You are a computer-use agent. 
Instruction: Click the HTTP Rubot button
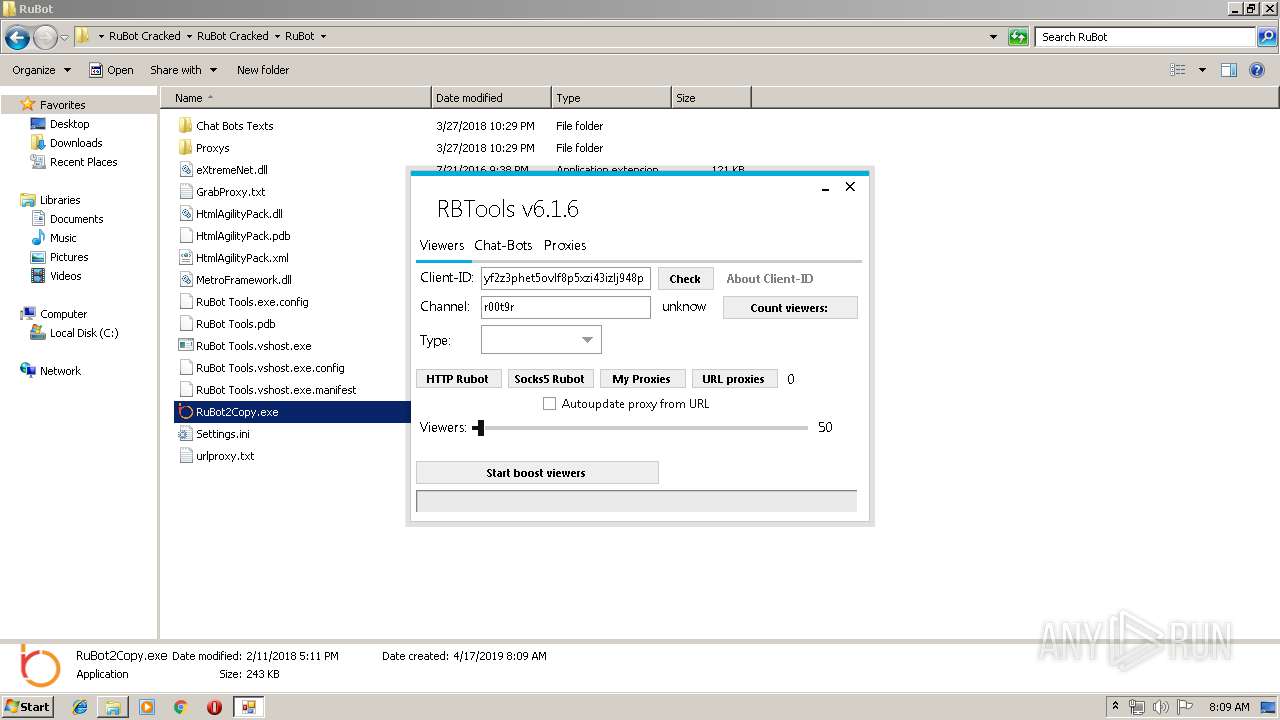click(458, 379)
